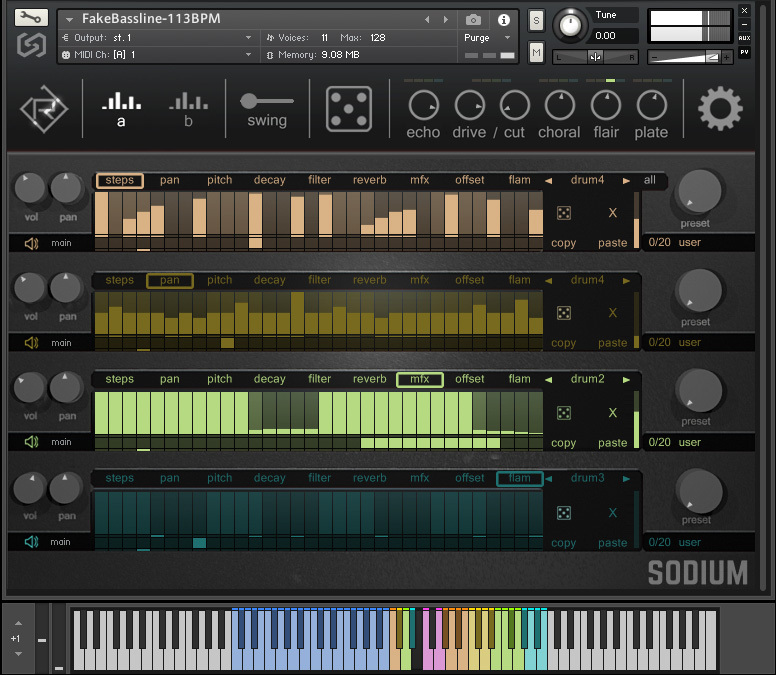This screenshot has width=776, height=675.
Task: Select the pitch tab in the first row
Action: click(x=219, y=181)
